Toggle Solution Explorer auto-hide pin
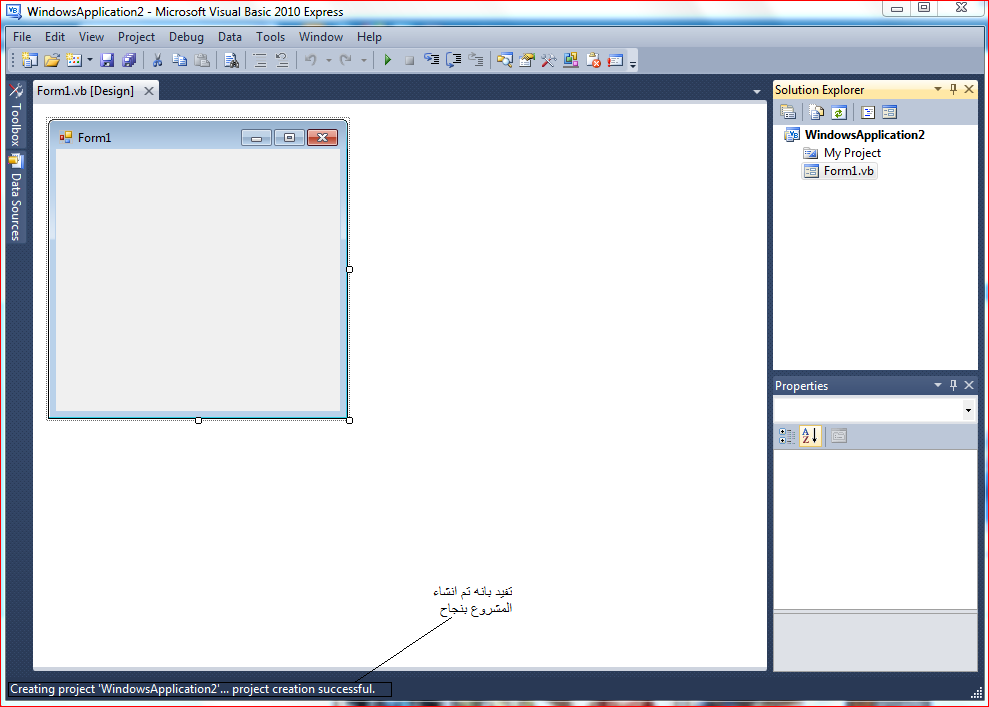Viewport: 989px width, 707px height. pos(954,89)
